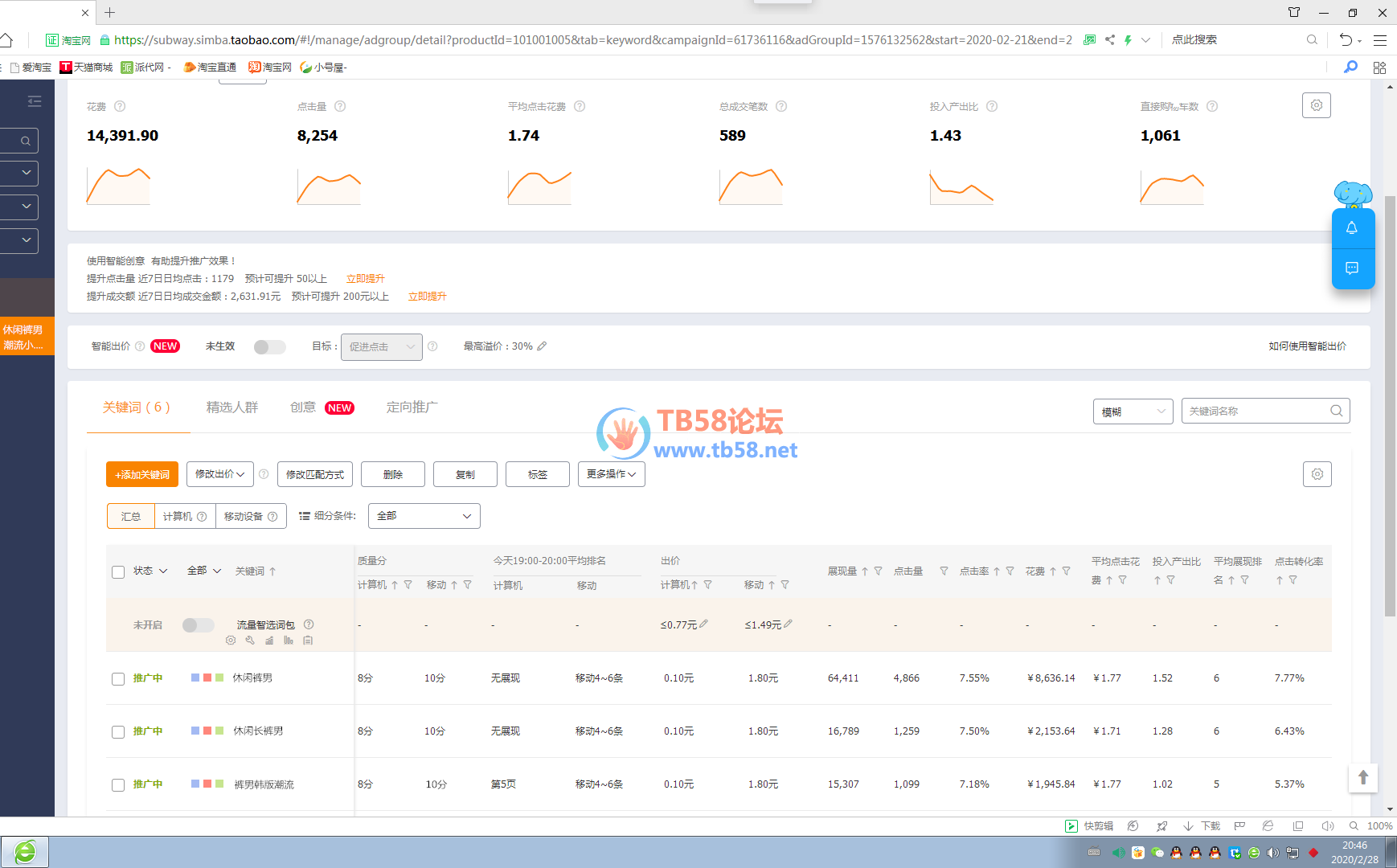
Task: Check the select-all checkbox in table header
Action: 118,572
